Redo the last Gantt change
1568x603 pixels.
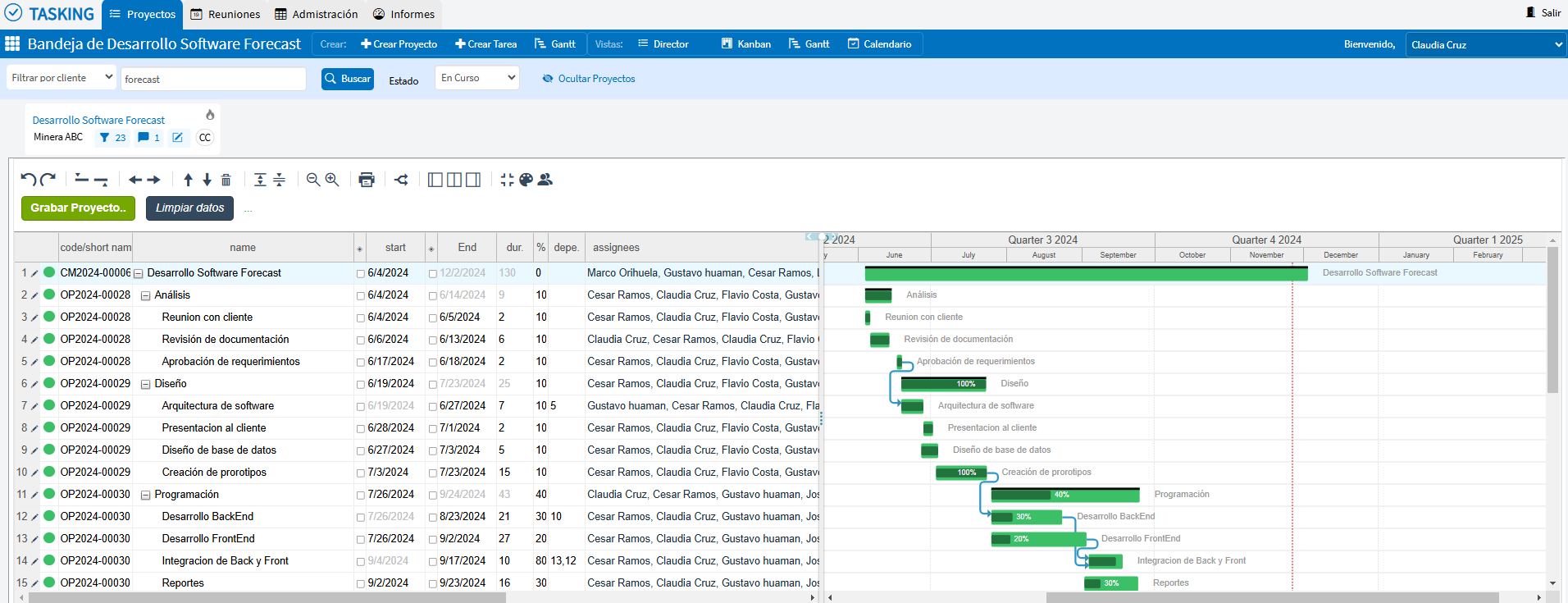pyautogui.click(x=48, y=180)
